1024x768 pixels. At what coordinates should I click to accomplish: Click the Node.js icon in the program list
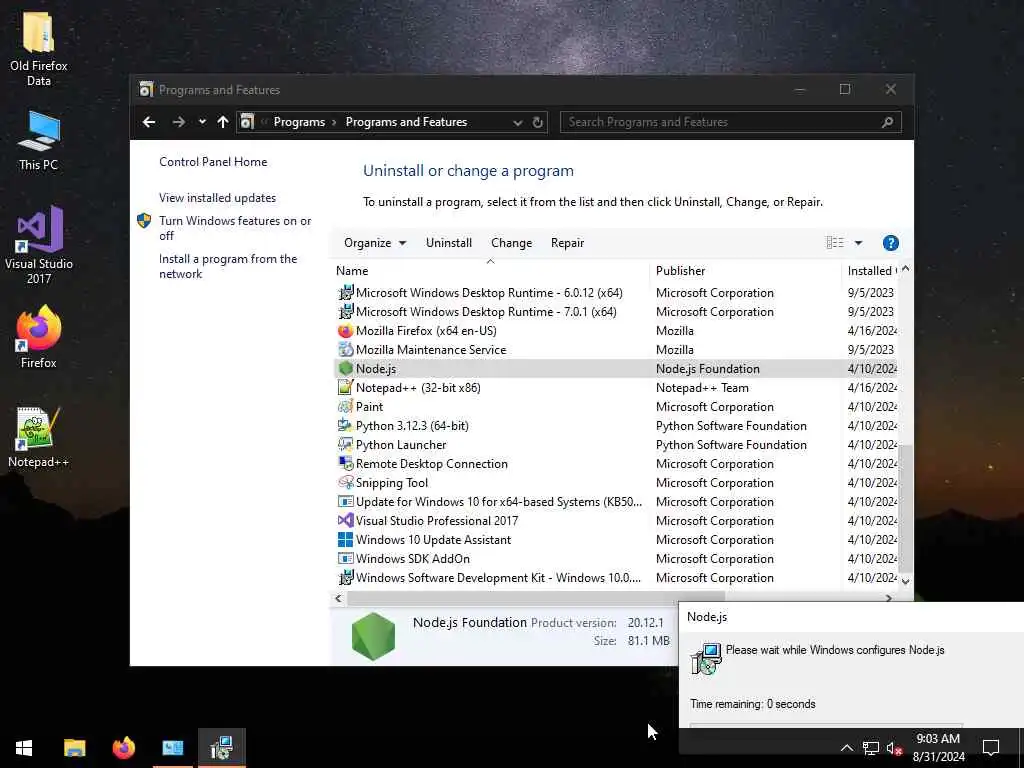tap(345, 368)
